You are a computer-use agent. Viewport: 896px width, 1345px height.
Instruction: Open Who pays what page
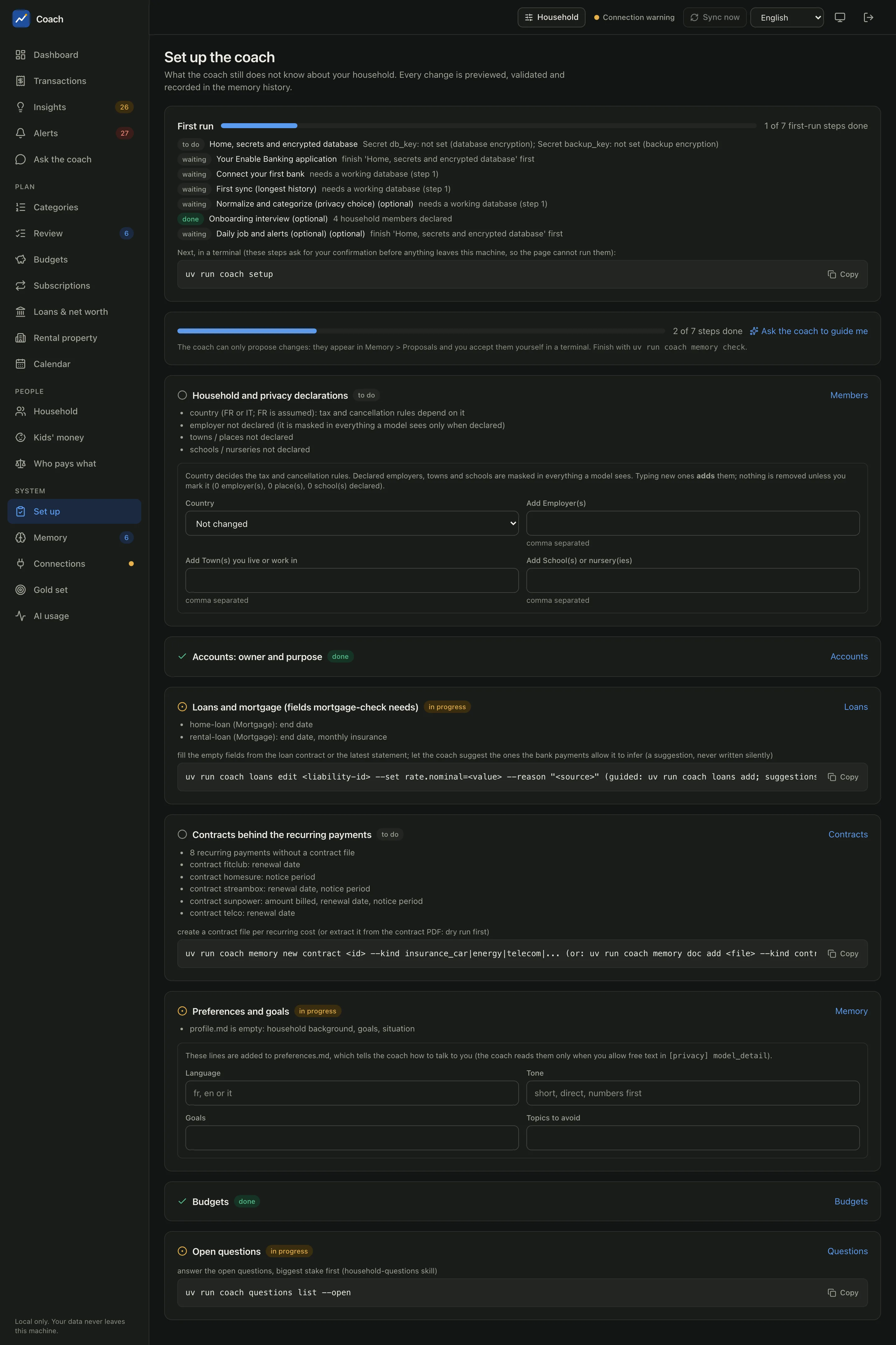point(74,463)
